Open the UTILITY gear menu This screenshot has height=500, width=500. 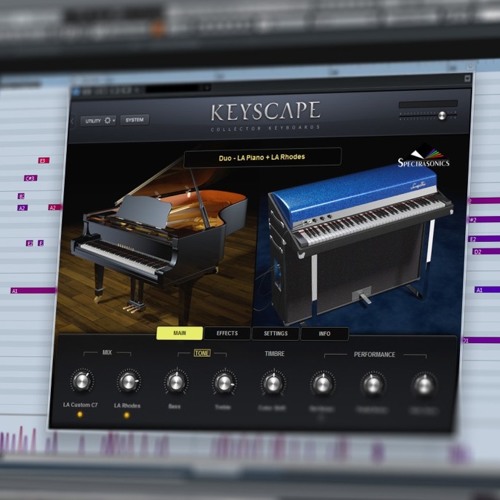click(98, 120)
